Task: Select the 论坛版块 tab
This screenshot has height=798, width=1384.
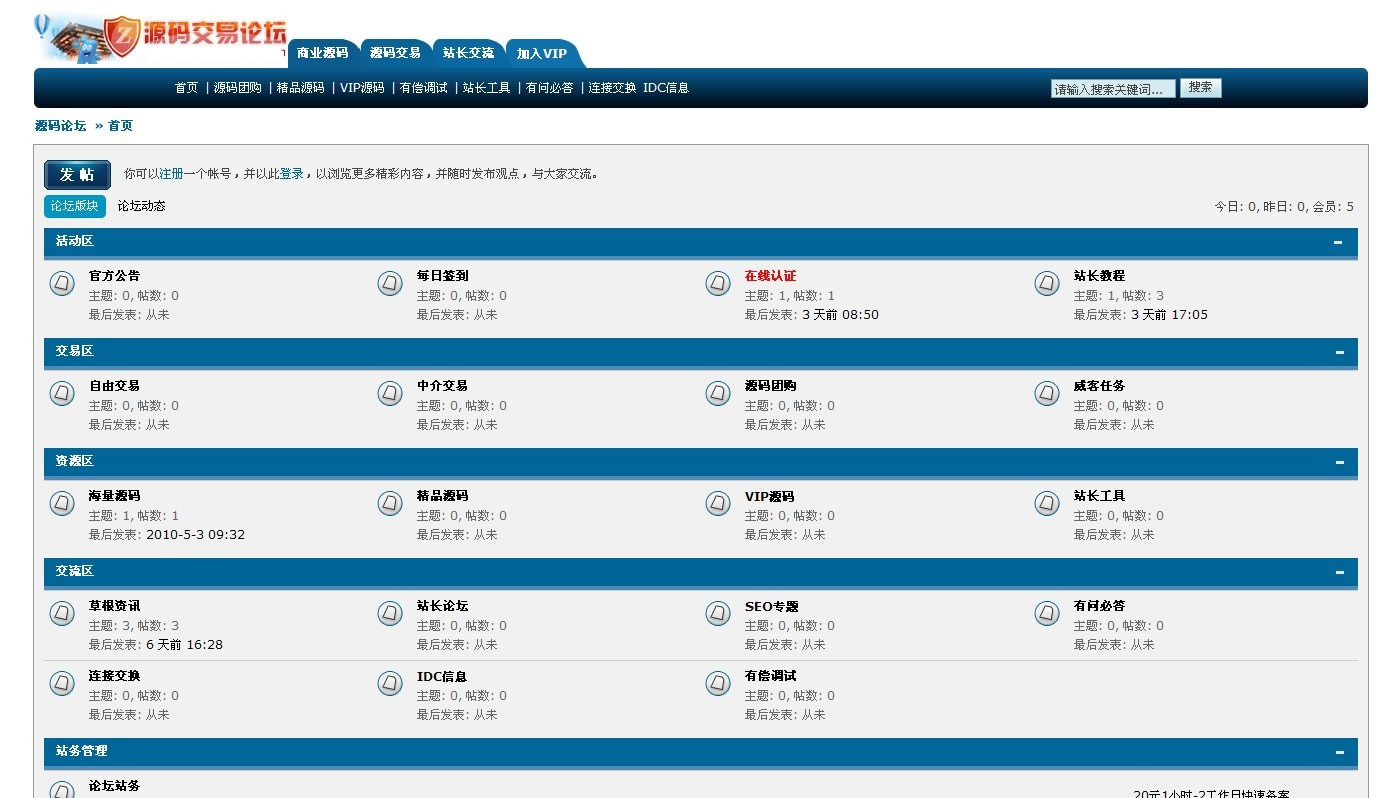Action: coord(75,206)
